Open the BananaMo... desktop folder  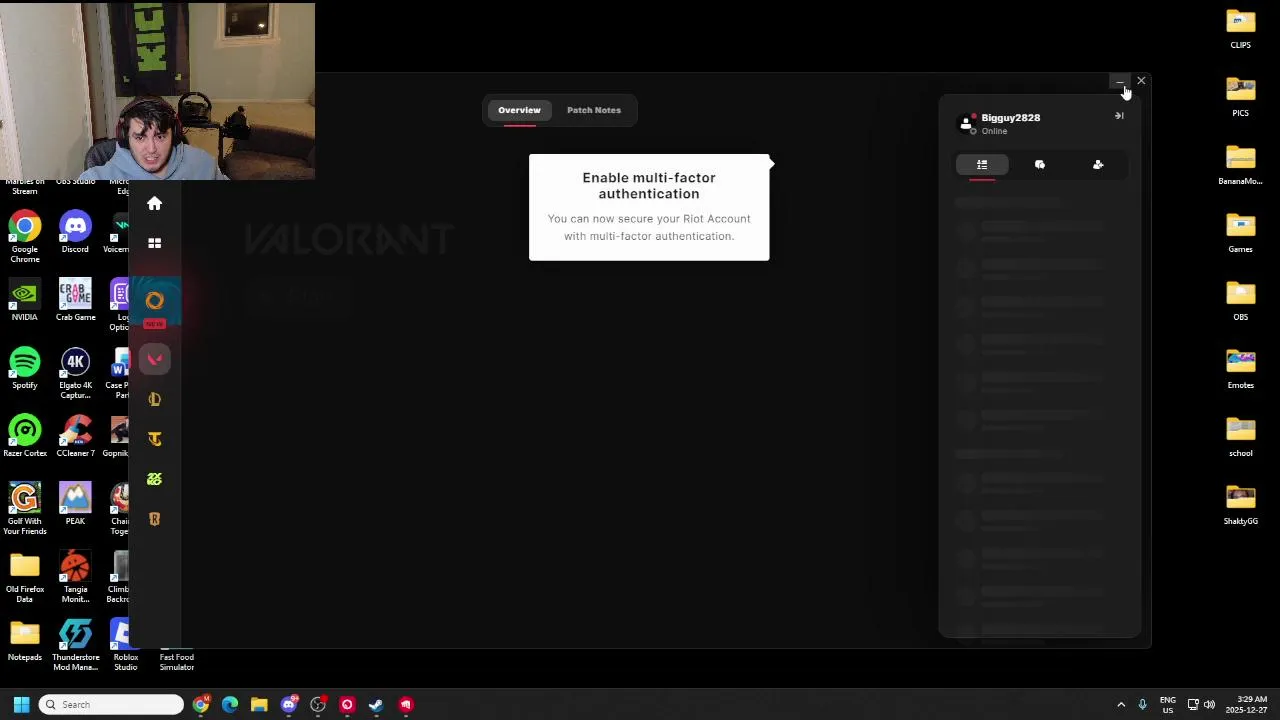click(1240, 164)
